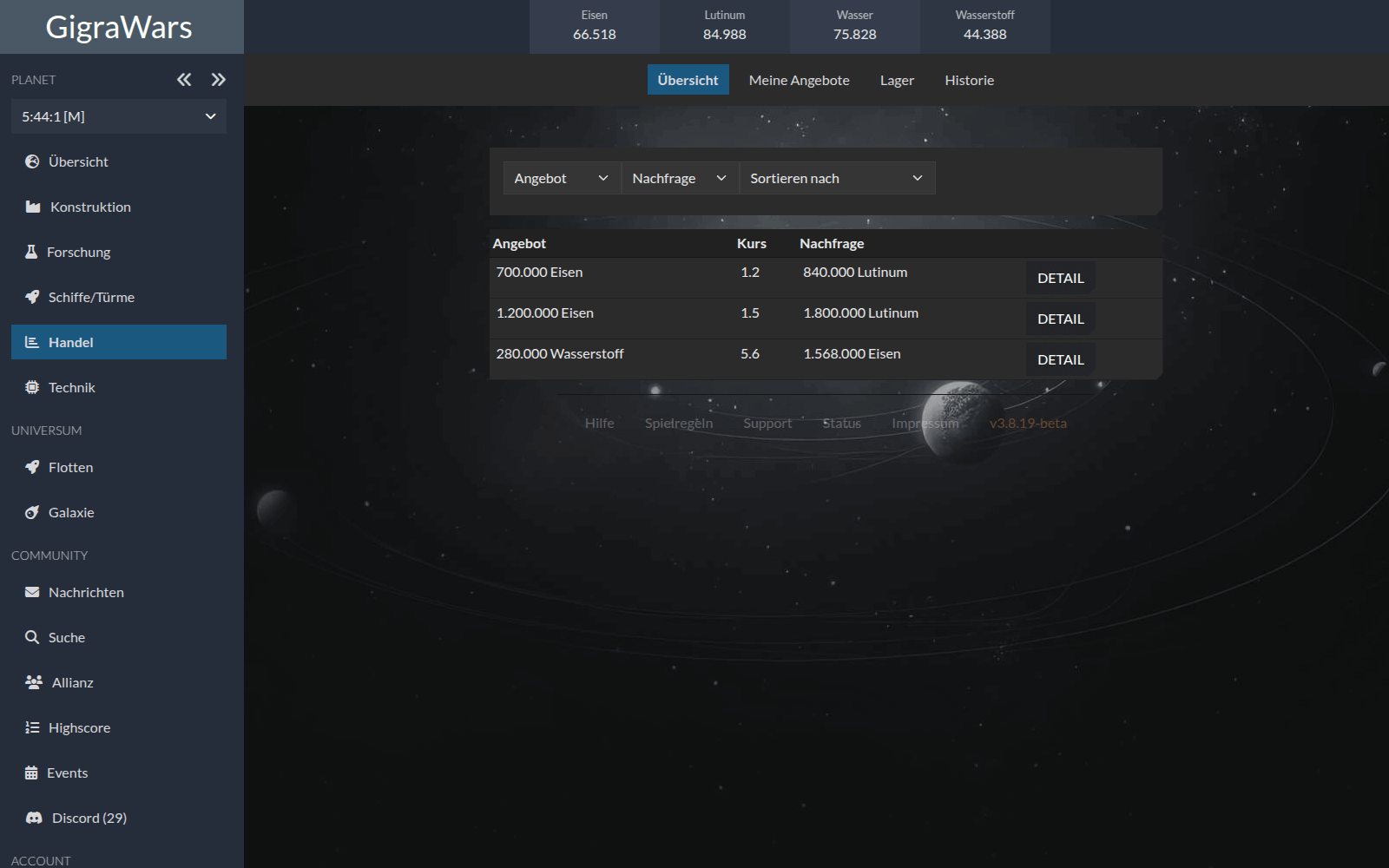Go to next planet with double-right chevron

pyautogui.click(x=218, y=80)
